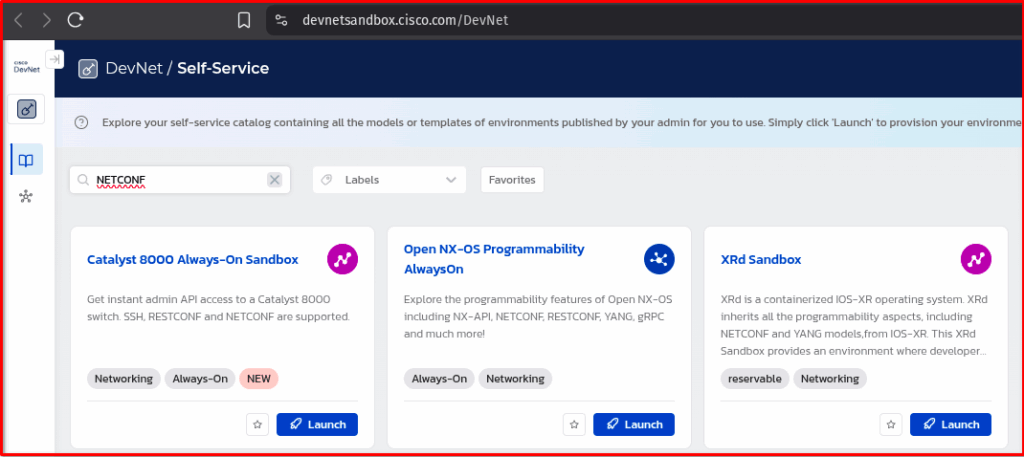This screenshot has width=1024, height=457.
Task: Expand the sidebar with the arrow toggle
Action: click(55, 59)
